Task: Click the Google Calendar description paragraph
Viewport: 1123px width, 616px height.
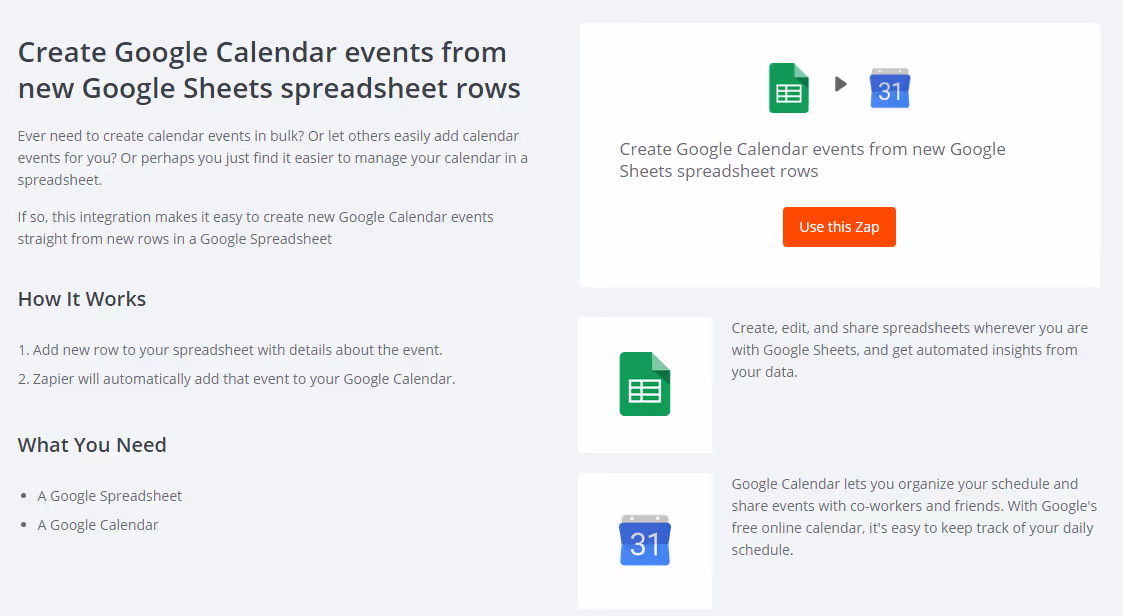Action: click(x=914, y=516)
